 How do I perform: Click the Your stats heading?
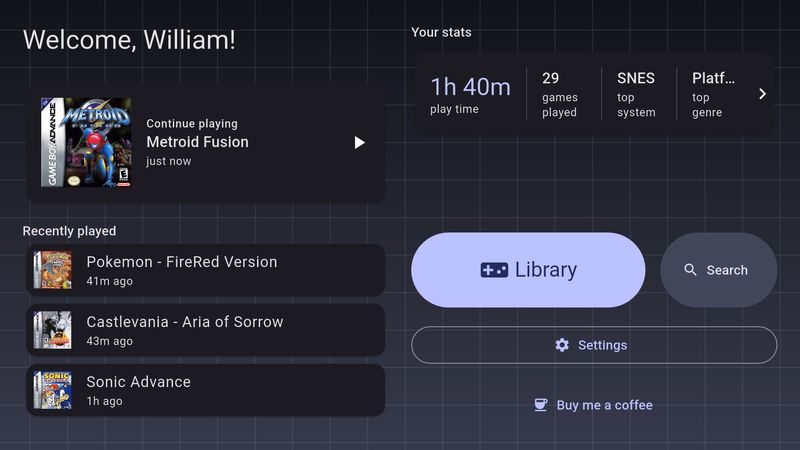tap(441, 32)
